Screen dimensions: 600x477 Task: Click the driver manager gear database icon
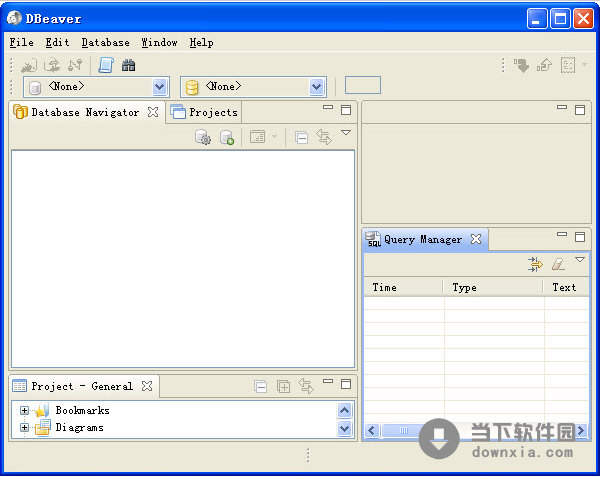203,137
